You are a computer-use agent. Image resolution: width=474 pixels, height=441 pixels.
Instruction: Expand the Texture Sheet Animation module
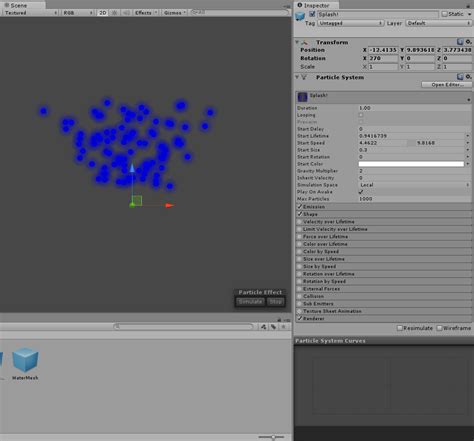pos(383,311)
